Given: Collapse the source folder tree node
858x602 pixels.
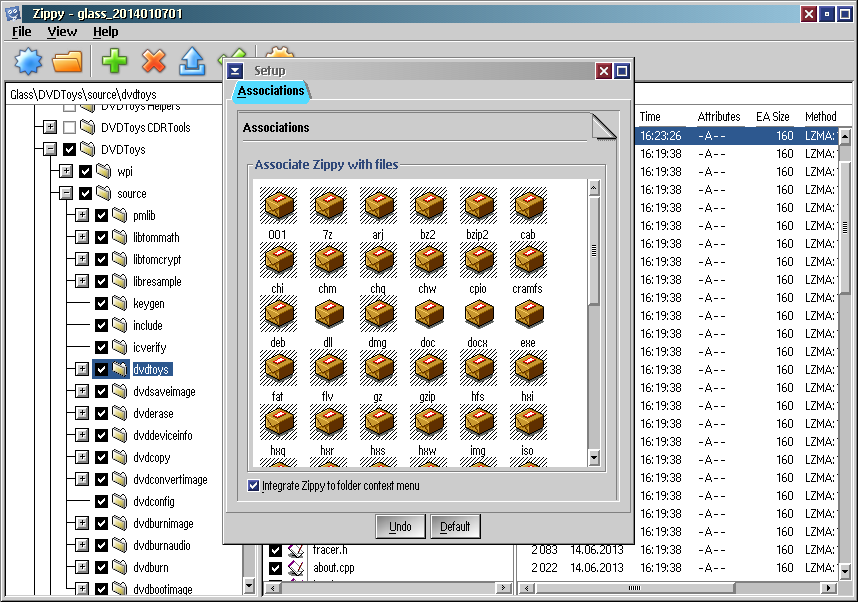Looking at the screenshot, I should point(66,194).
